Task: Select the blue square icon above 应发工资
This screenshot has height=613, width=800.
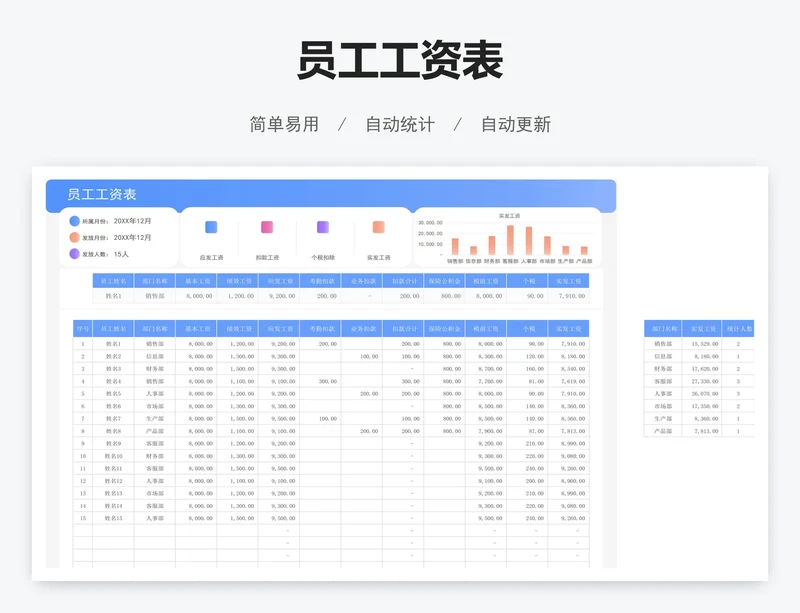Action: [x=211, y=227]
